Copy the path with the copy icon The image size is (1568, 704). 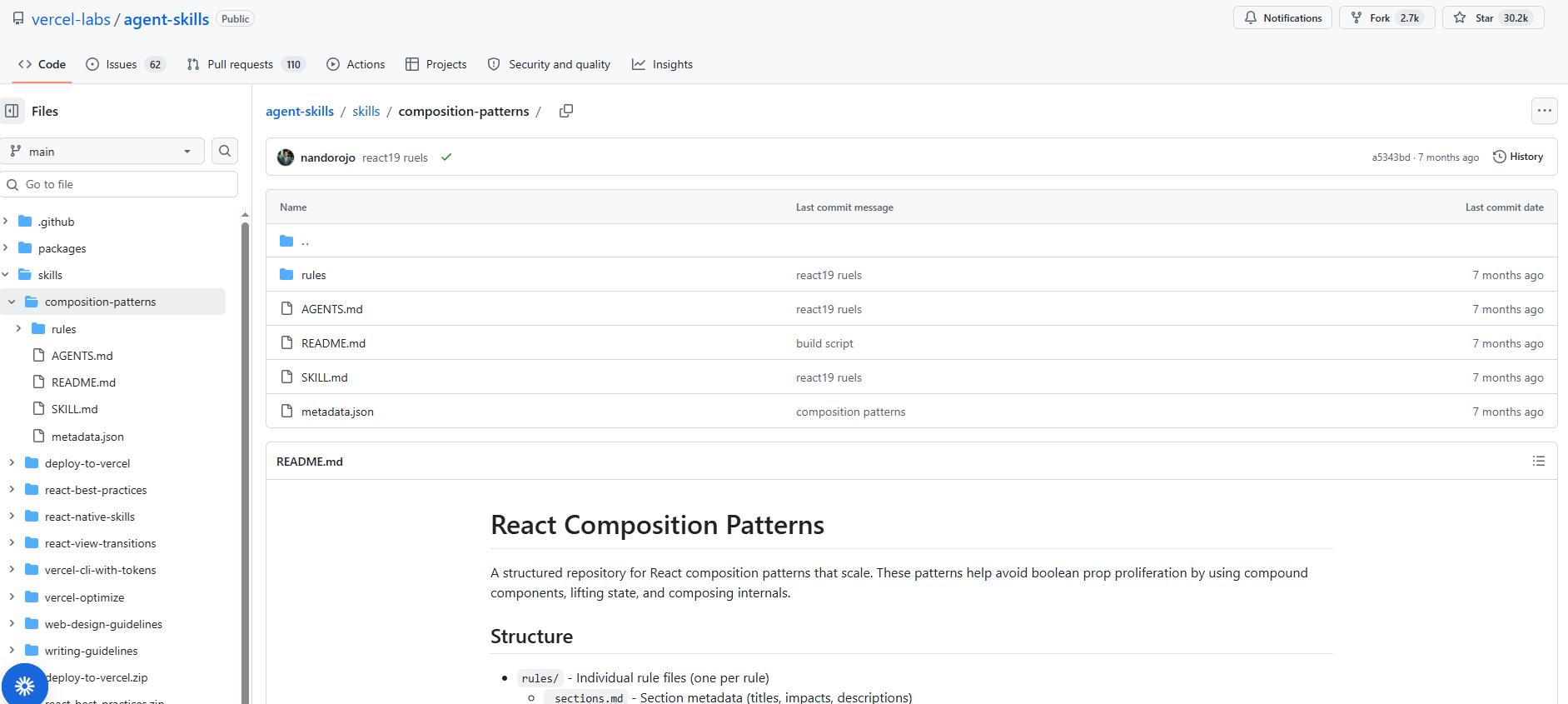click(x=566, y=111)
